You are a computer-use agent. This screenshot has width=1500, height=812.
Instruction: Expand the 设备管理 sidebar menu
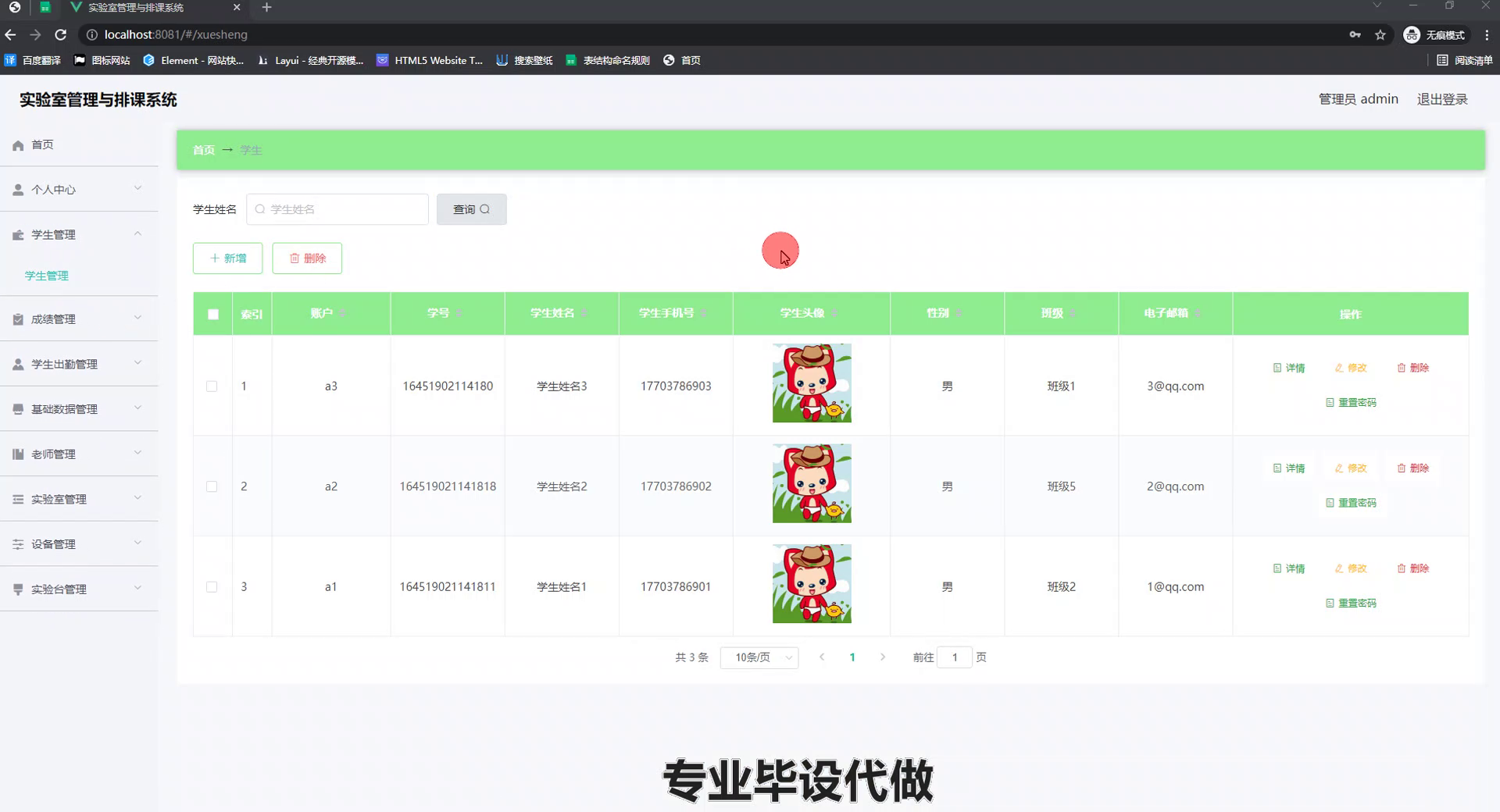[78, 543]
